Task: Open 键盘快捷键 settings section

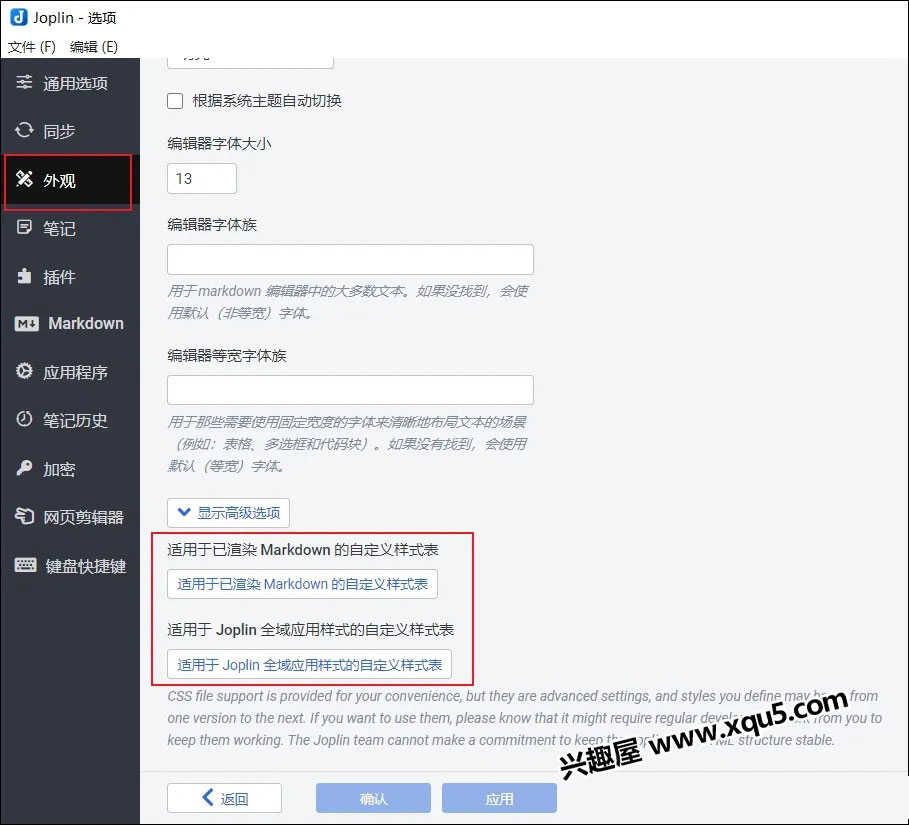Action: [x=70, y=566]
